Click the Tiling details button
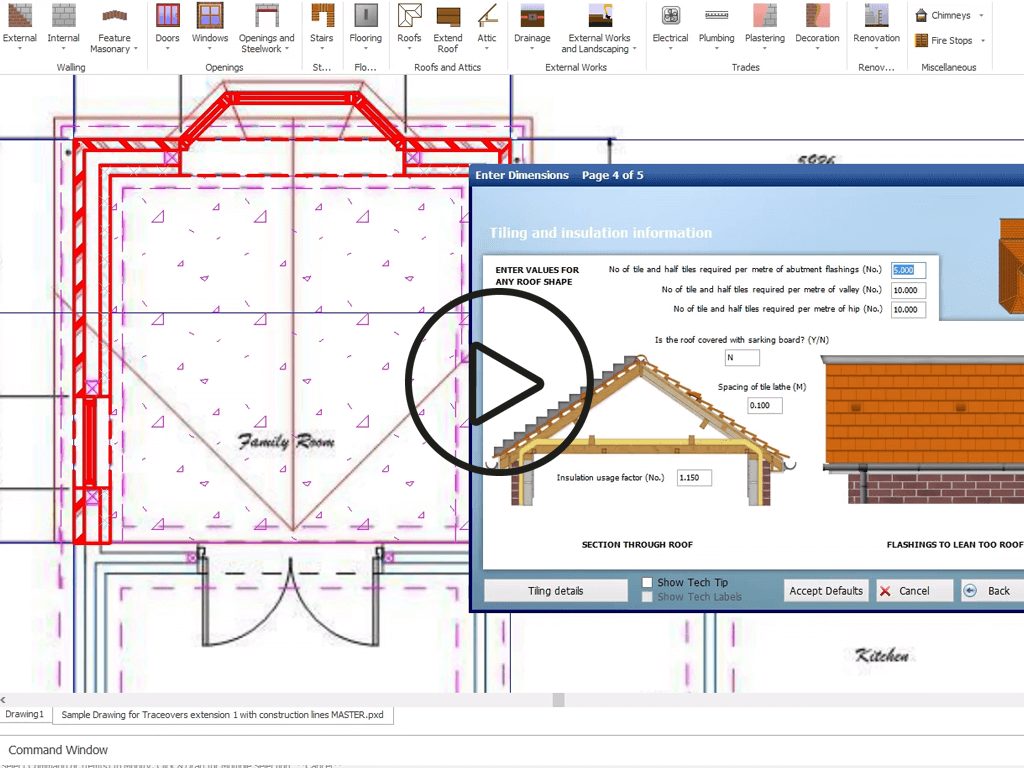This screenshot has height=768, width=1024. [556, 591]
